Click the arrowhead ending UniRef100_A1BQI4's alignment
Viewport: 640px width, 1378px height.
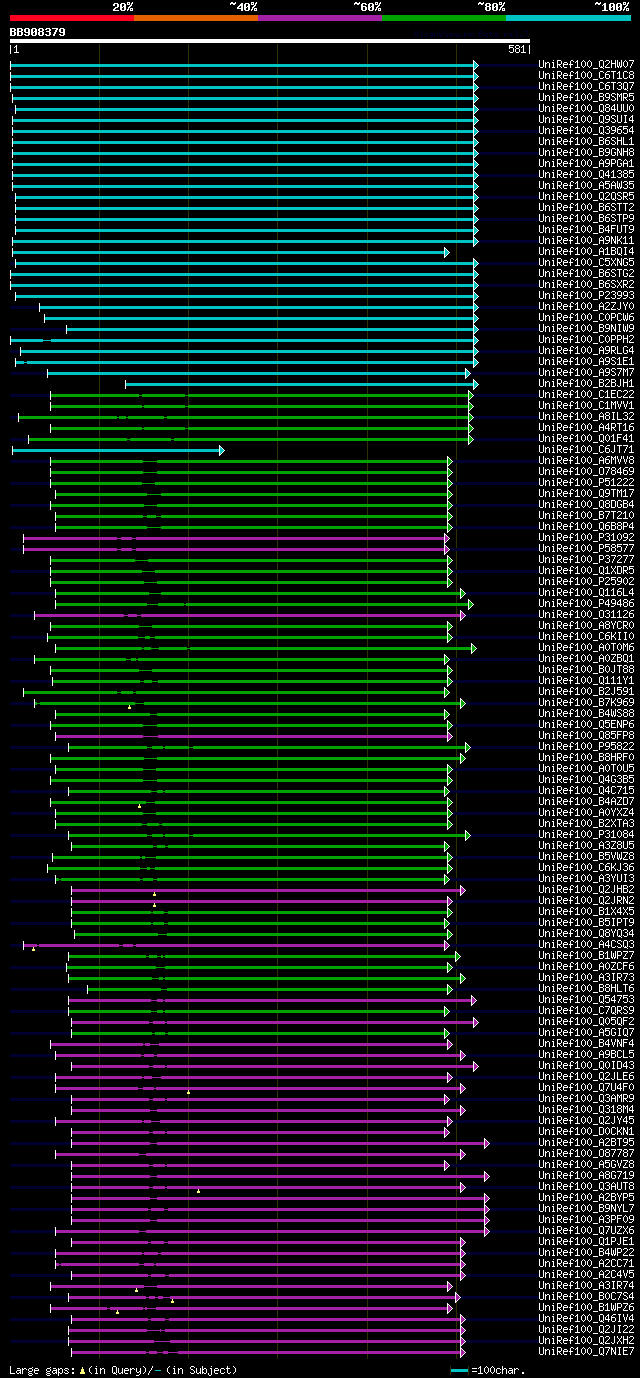447,252
